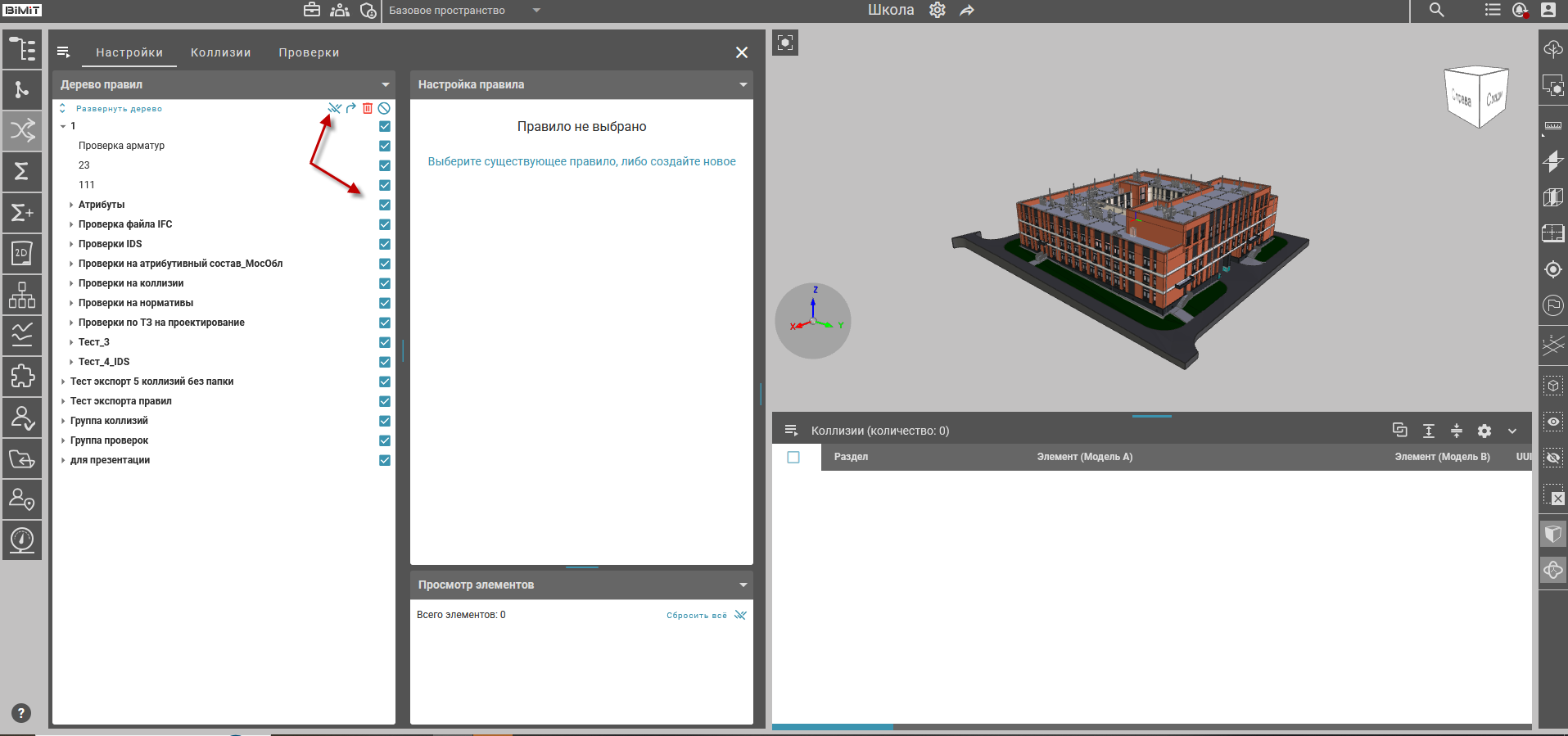1568x736 pixels.
Task: Click the sigma summation tool icon
Action: pyautogui.click(x=22, y=171)
